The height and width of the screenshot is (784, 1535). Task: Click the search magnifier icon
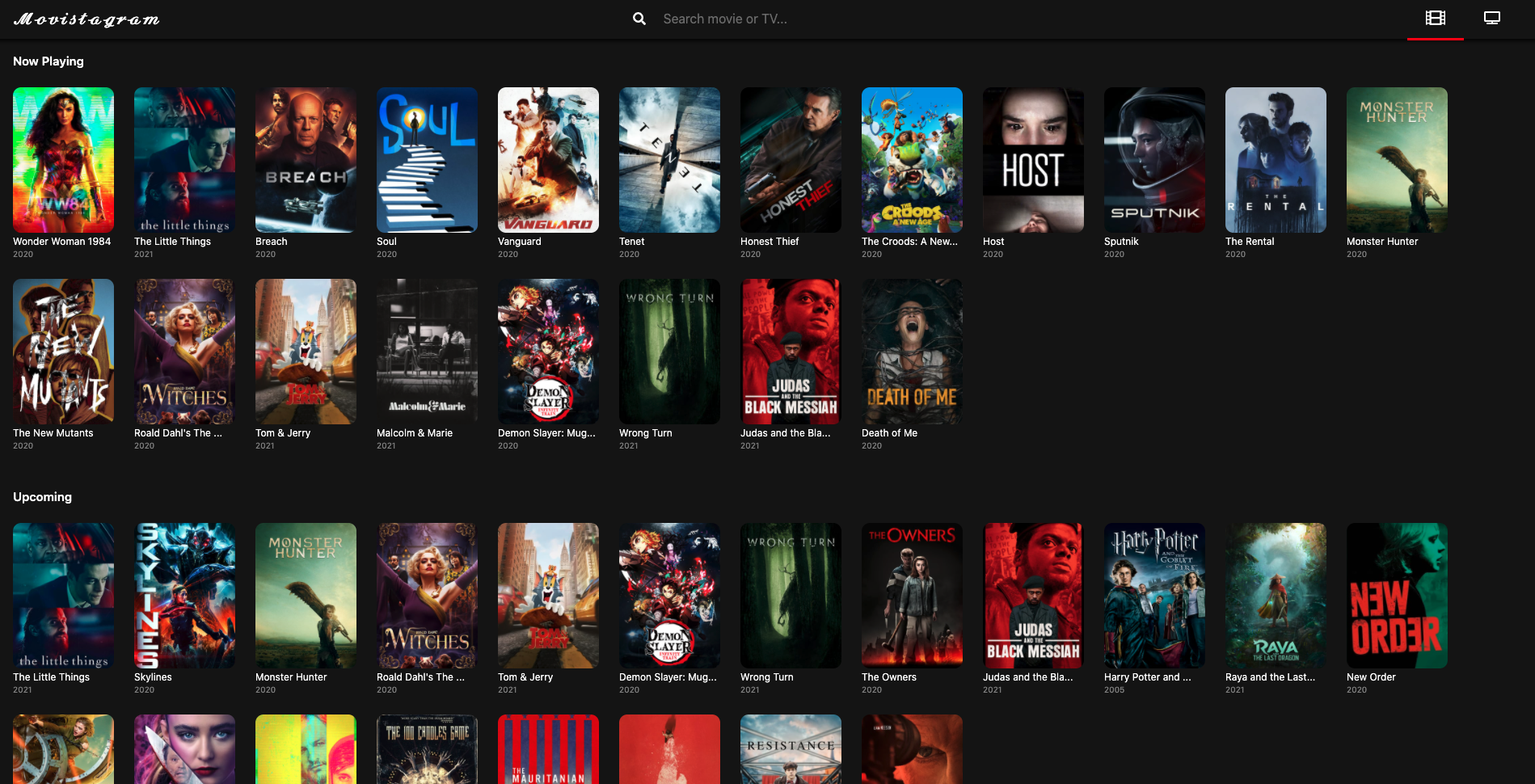tap(639, 19)
